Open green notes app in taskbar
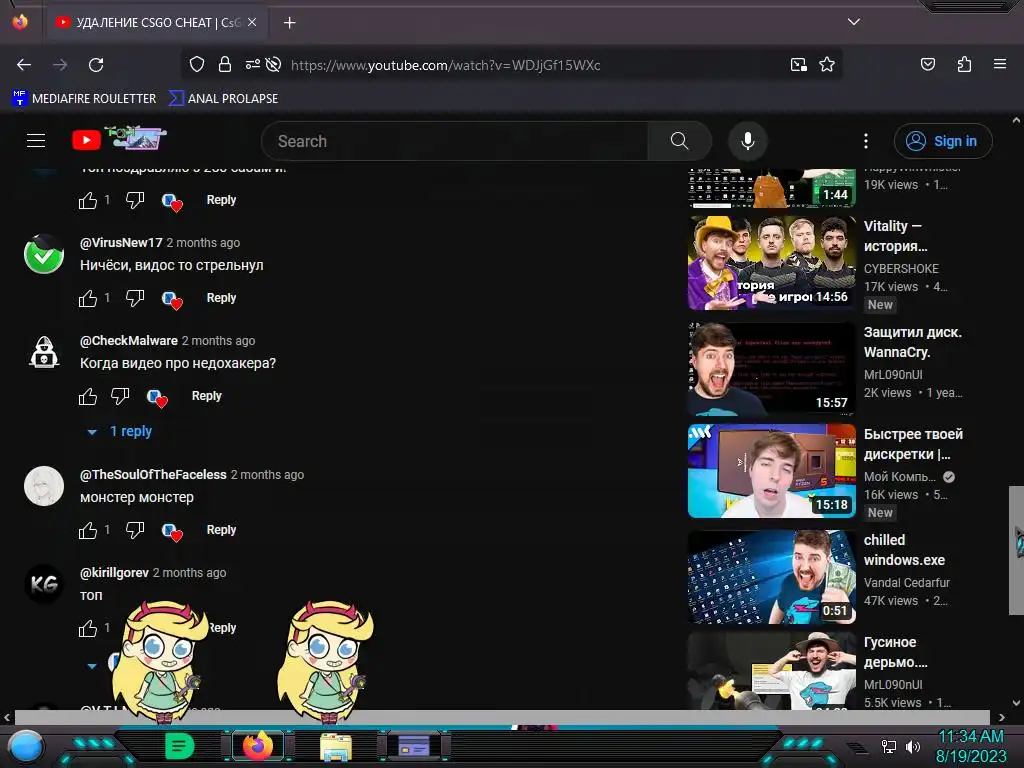This screenshot has width=1024, height=768. click(179, 746)
